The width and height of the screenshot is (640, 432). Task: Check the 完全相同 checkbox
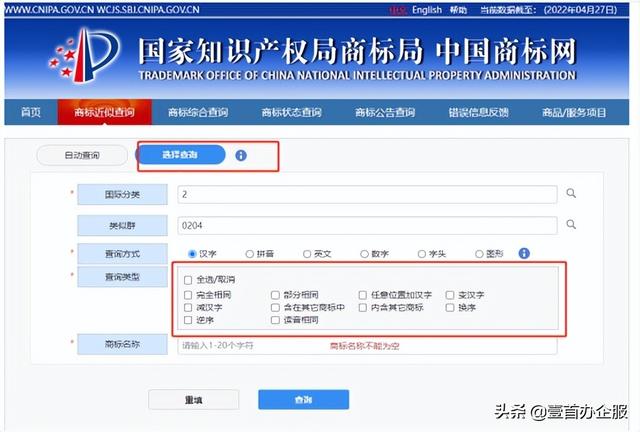188,295
